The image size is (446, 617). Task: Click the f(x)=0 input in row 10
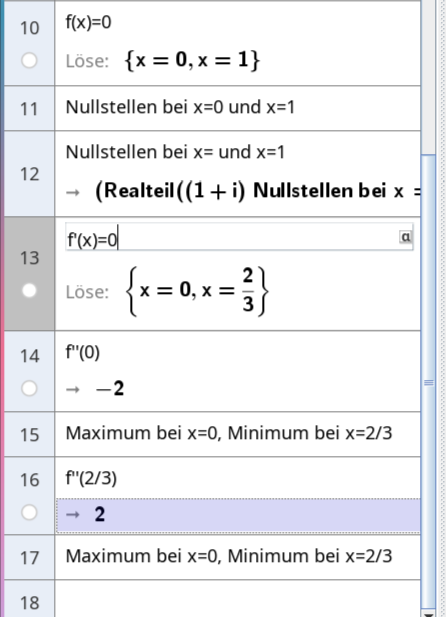[89, 22]
